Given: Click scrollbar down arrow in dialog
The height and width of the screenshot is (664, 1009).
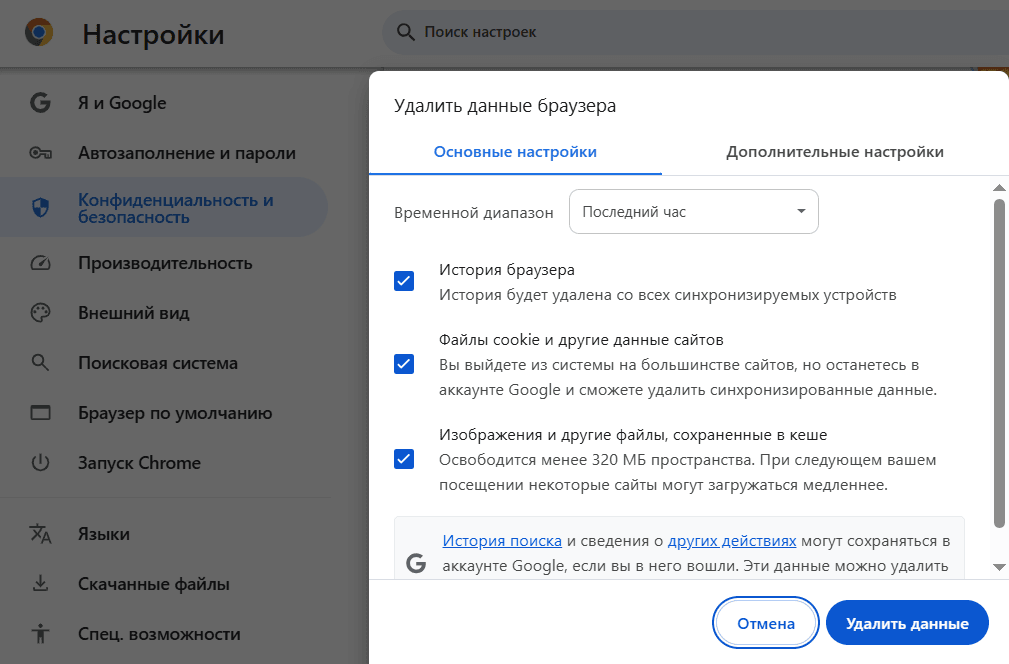Looking at the screenshot, I should point(999,567).
